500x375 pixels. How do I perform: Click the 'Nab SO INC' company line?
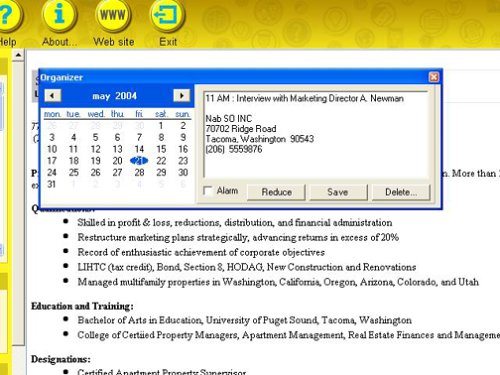click(229, 119)
